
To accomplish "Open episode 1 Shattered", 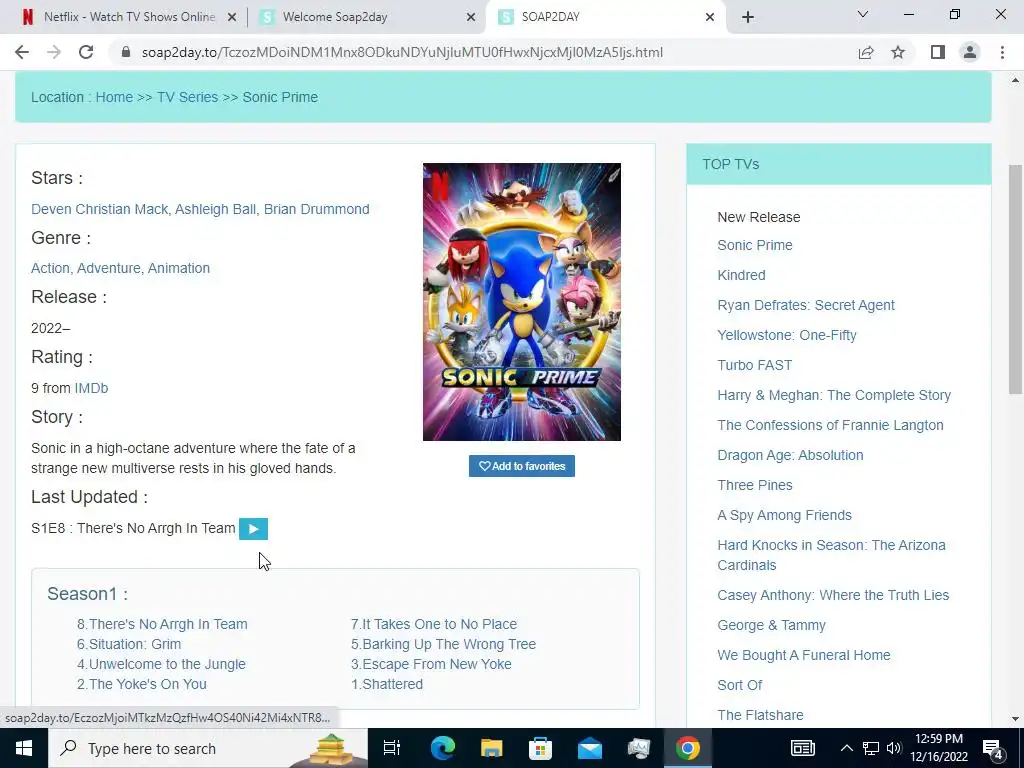I will click(387, 684).
